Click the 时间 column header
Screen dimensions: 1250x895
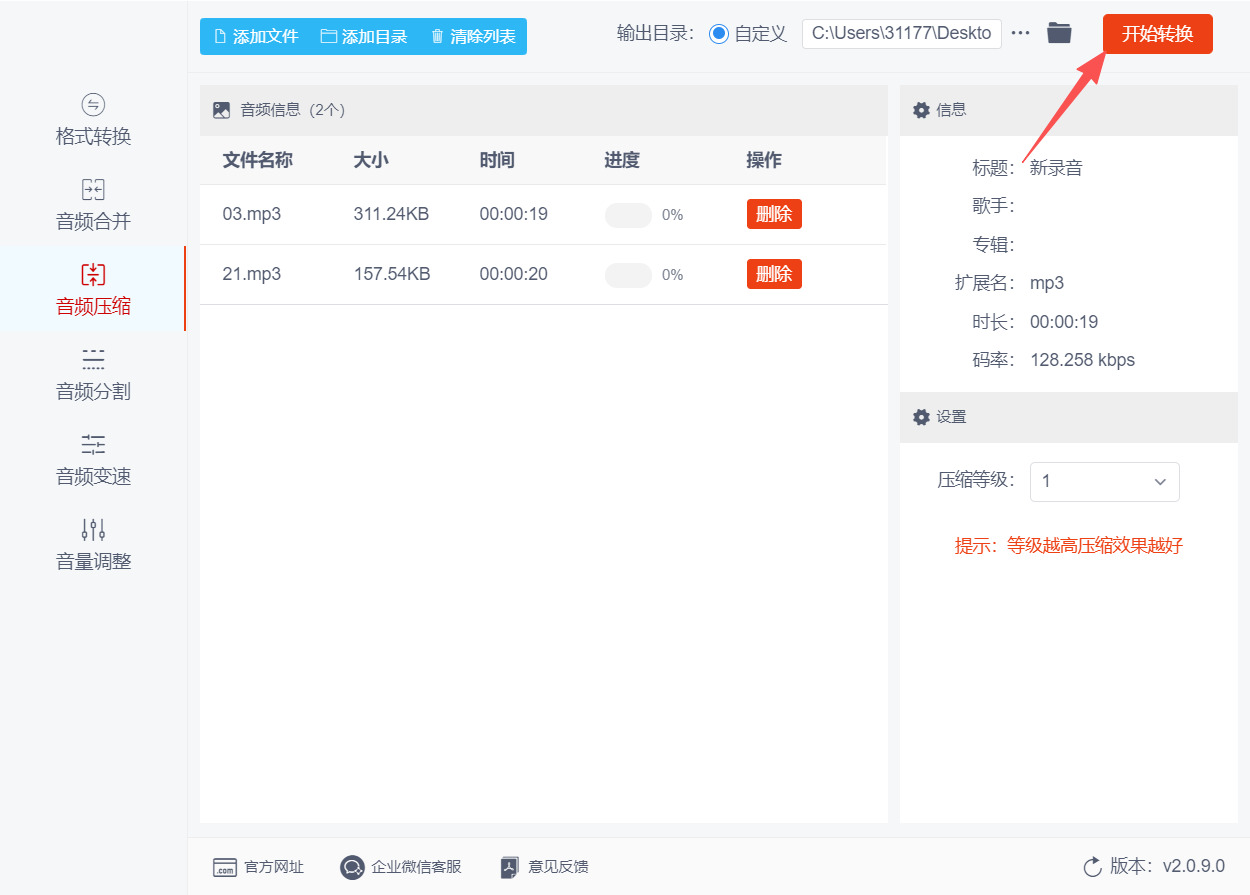497,160
